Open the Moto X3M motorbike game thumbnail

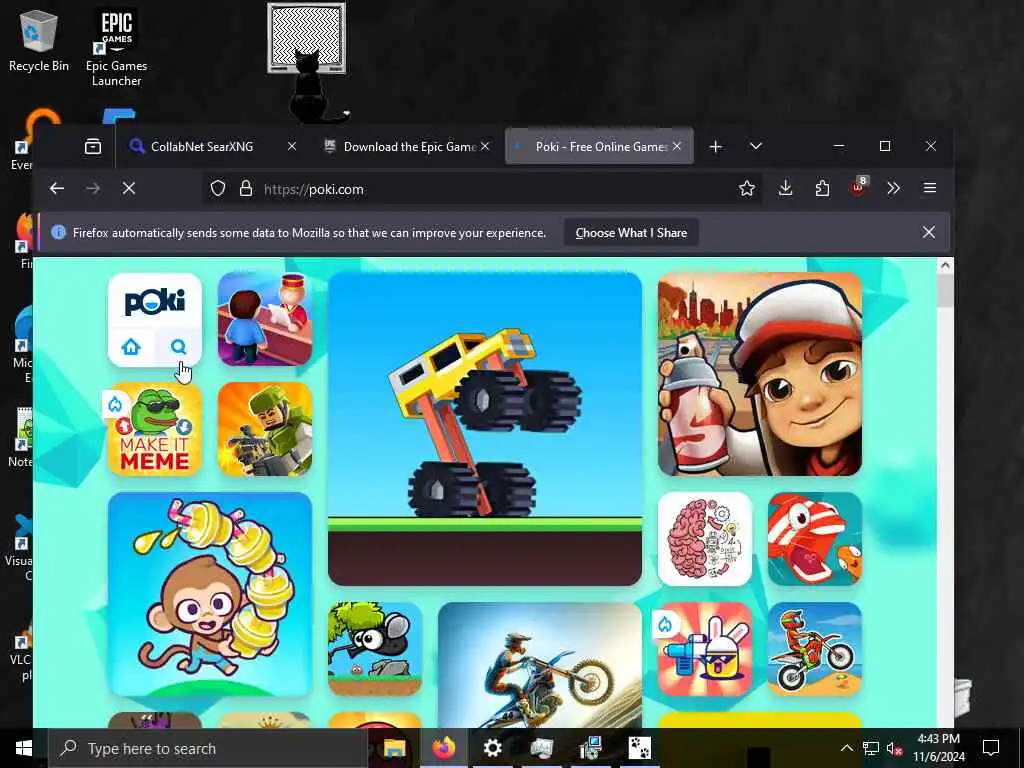[x=814, y=648]
